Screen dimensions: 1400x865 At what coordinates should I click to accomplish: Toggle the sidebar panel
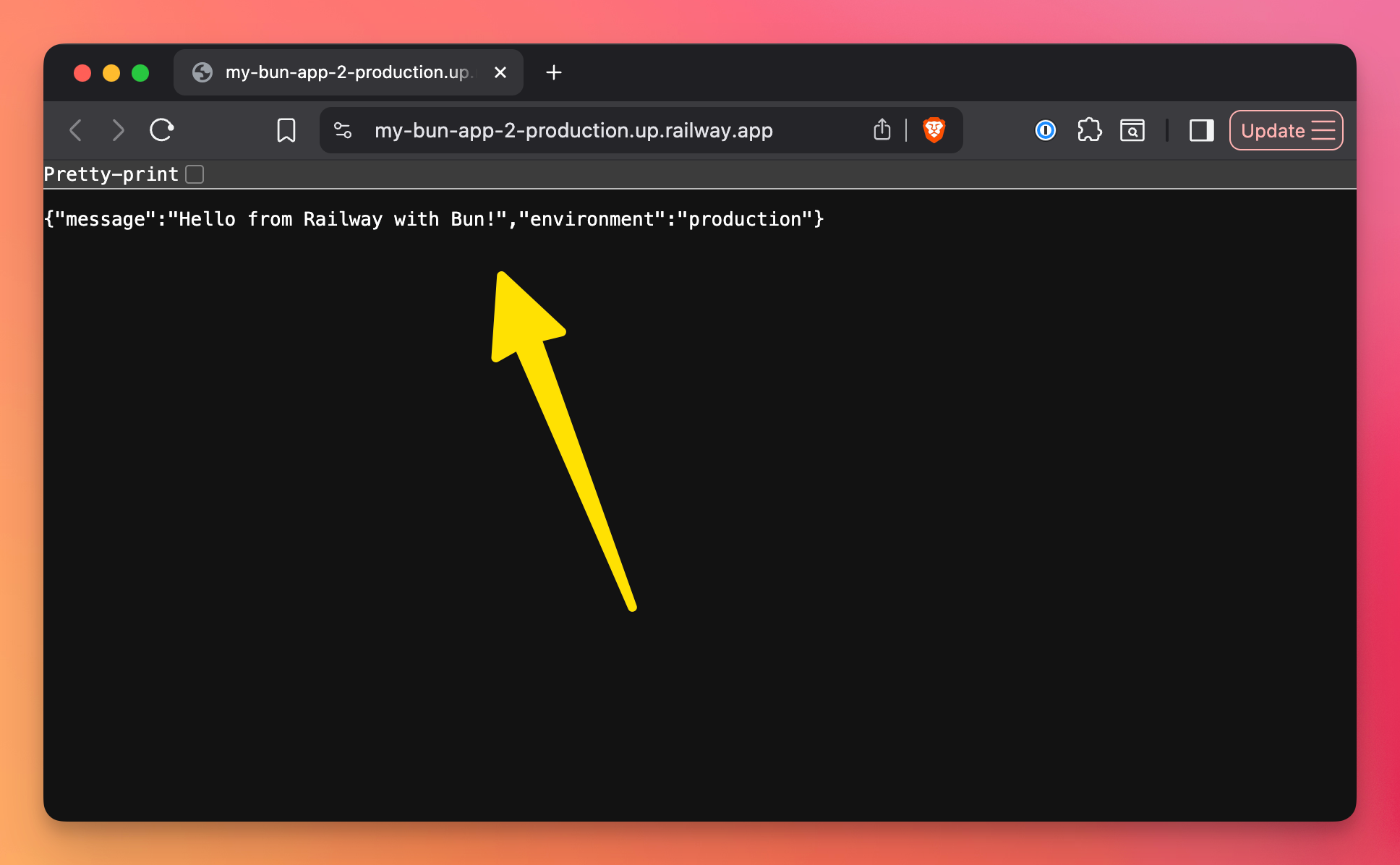point(1201,130)
